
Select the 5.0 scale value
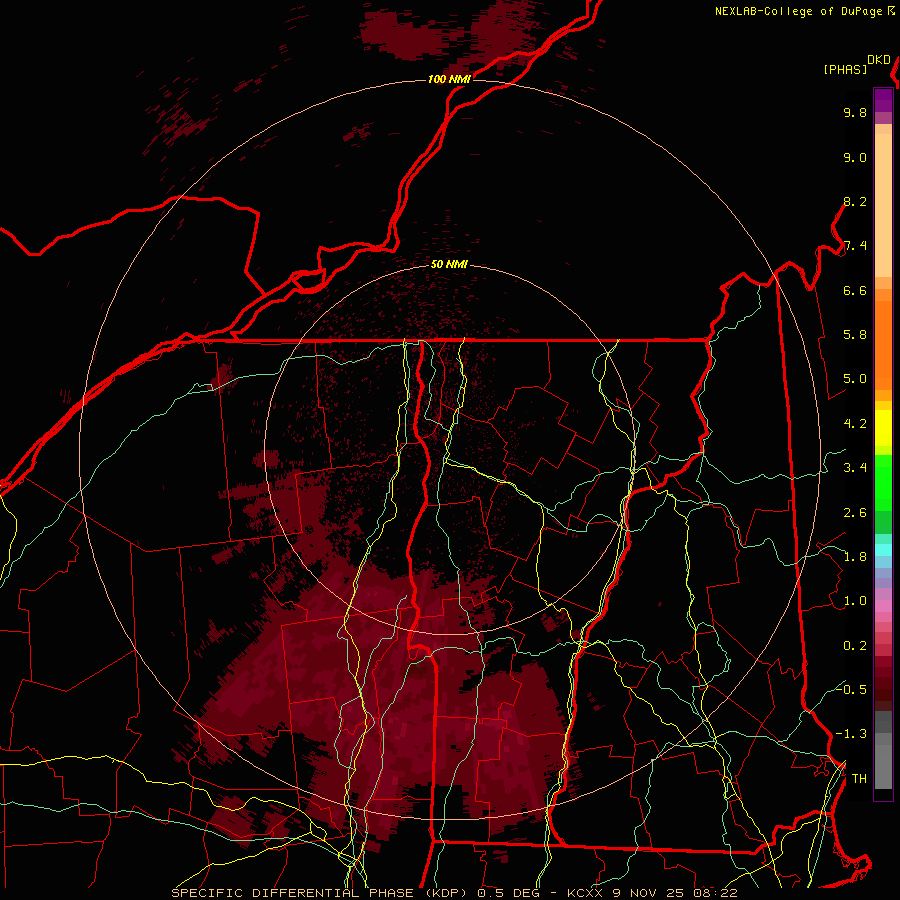[855, 379]
